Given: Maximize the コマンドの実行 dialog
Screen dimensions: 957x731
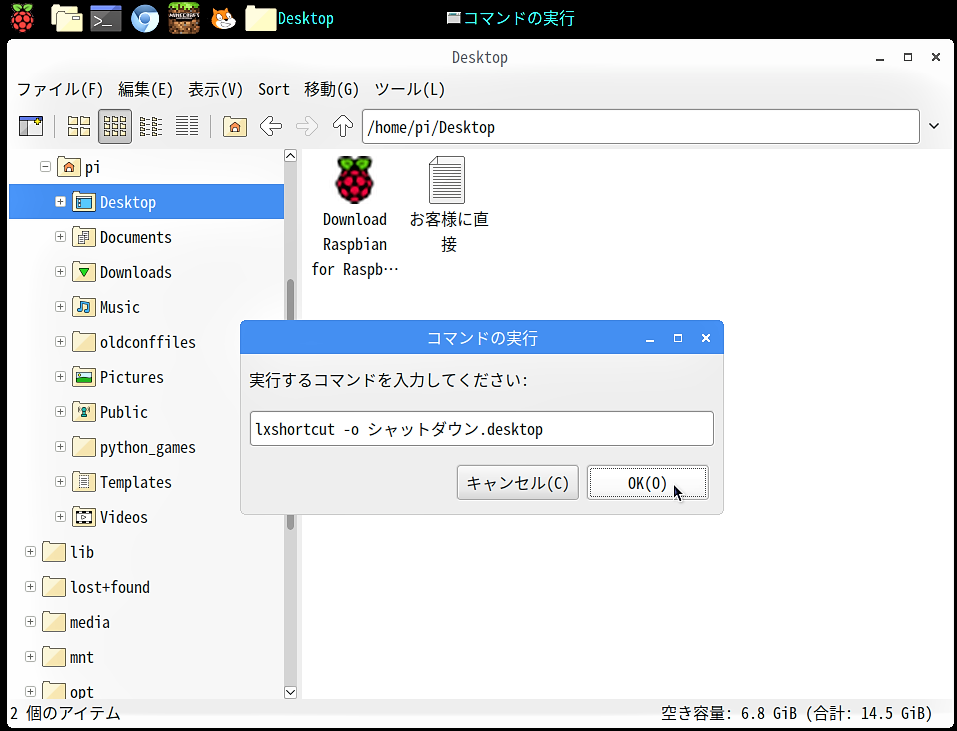Looking at the screenshot, I should click(677, 337).
